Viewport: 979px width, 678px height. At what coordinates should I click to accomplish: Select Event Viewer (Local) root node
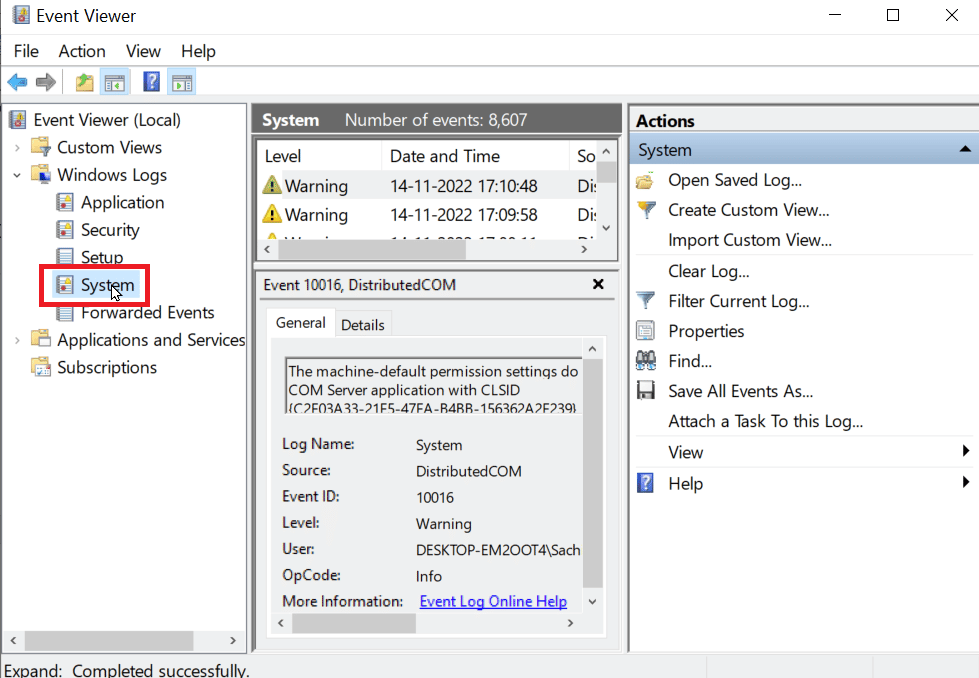[x=107, y=120]
